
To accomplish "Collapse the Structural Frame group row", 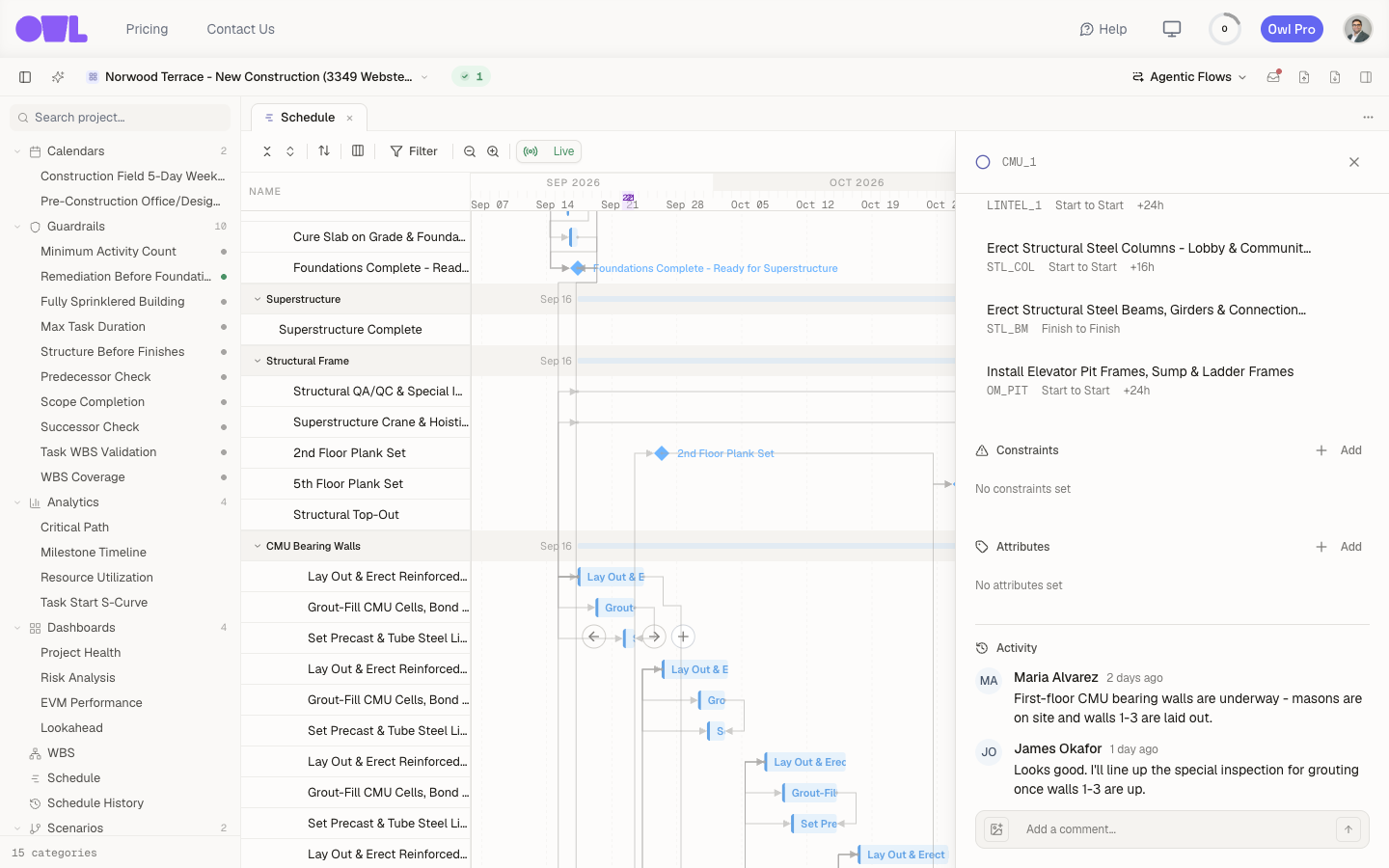I will 258,361.
